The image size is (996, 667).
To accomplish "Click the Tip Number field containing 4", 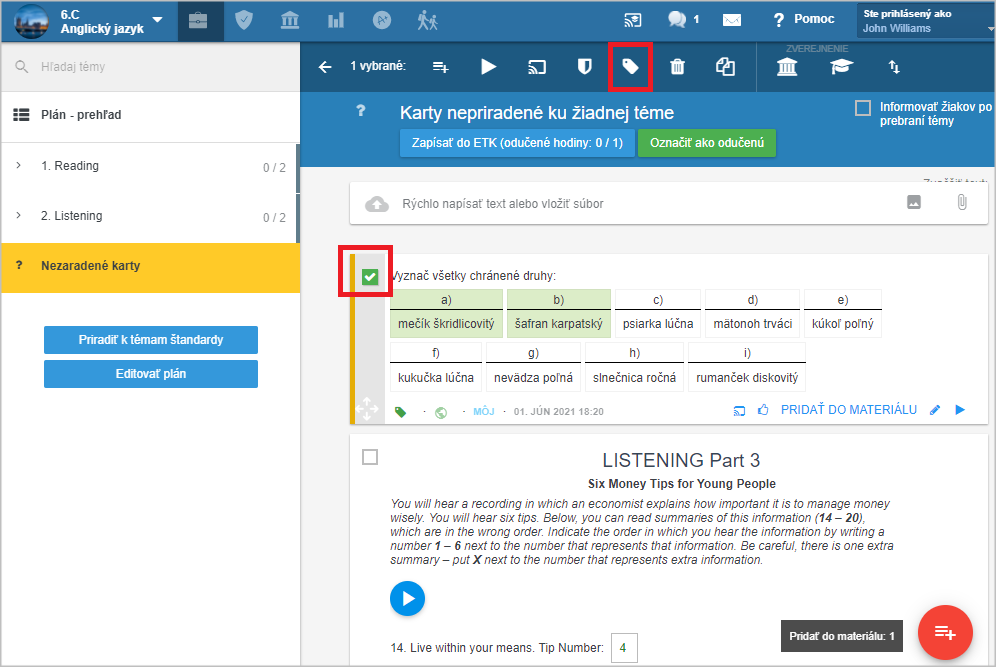I will [624, 647].
